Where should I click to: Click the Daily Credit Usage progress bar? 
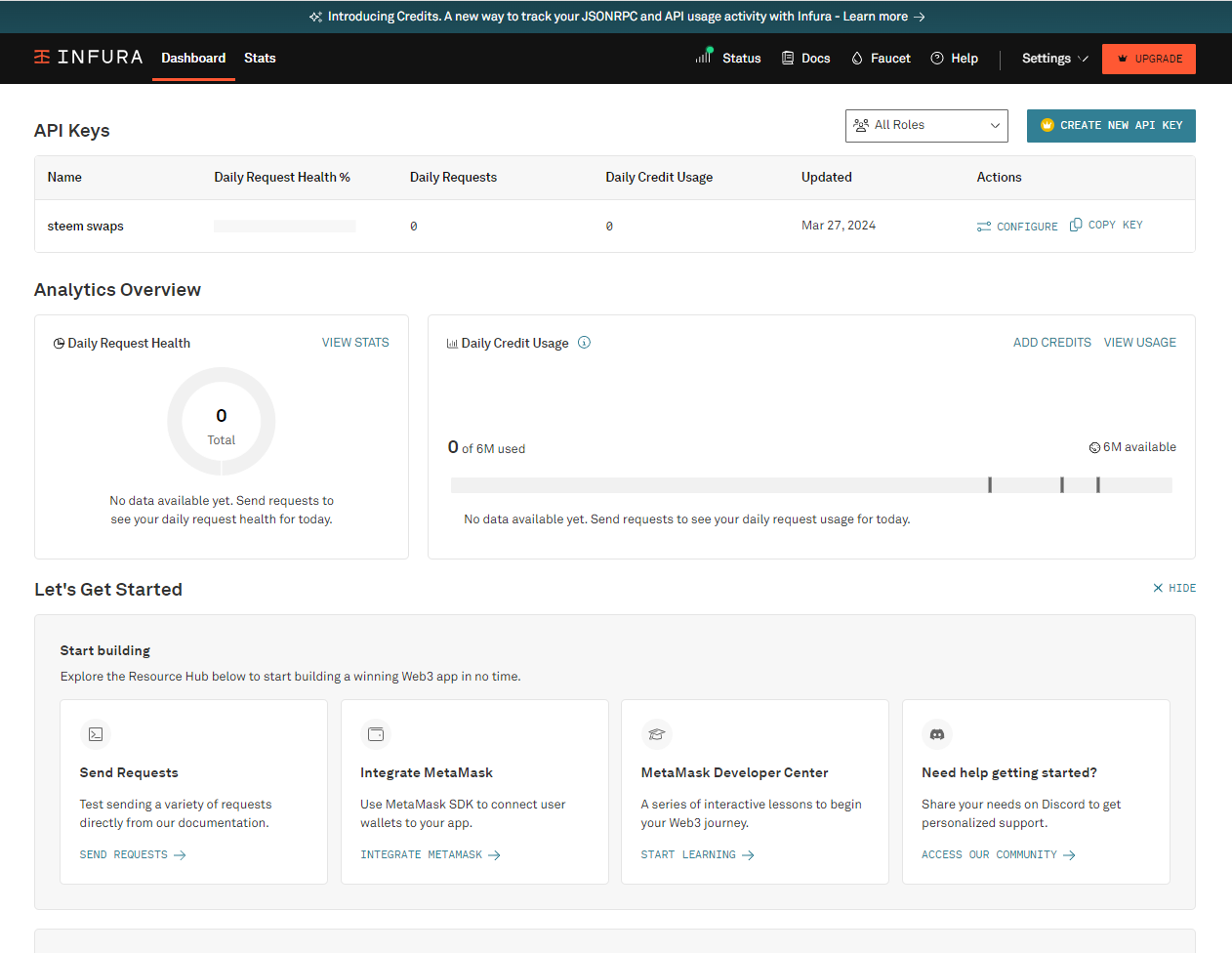coord(811,485)
